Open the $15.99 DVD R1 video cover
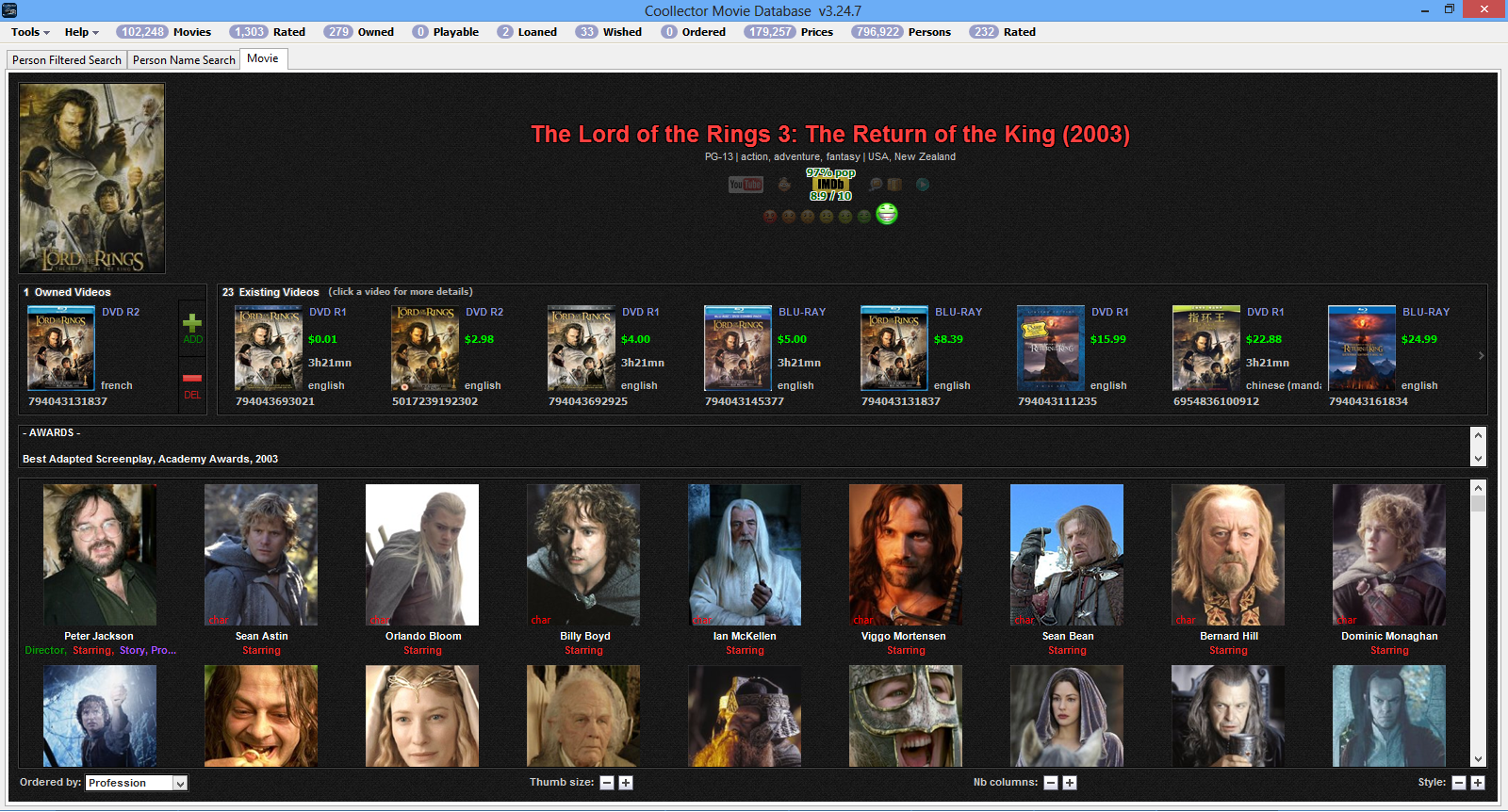This screenshot has height=812, width=1508. pyautogui.click(x=1051, y=348)
